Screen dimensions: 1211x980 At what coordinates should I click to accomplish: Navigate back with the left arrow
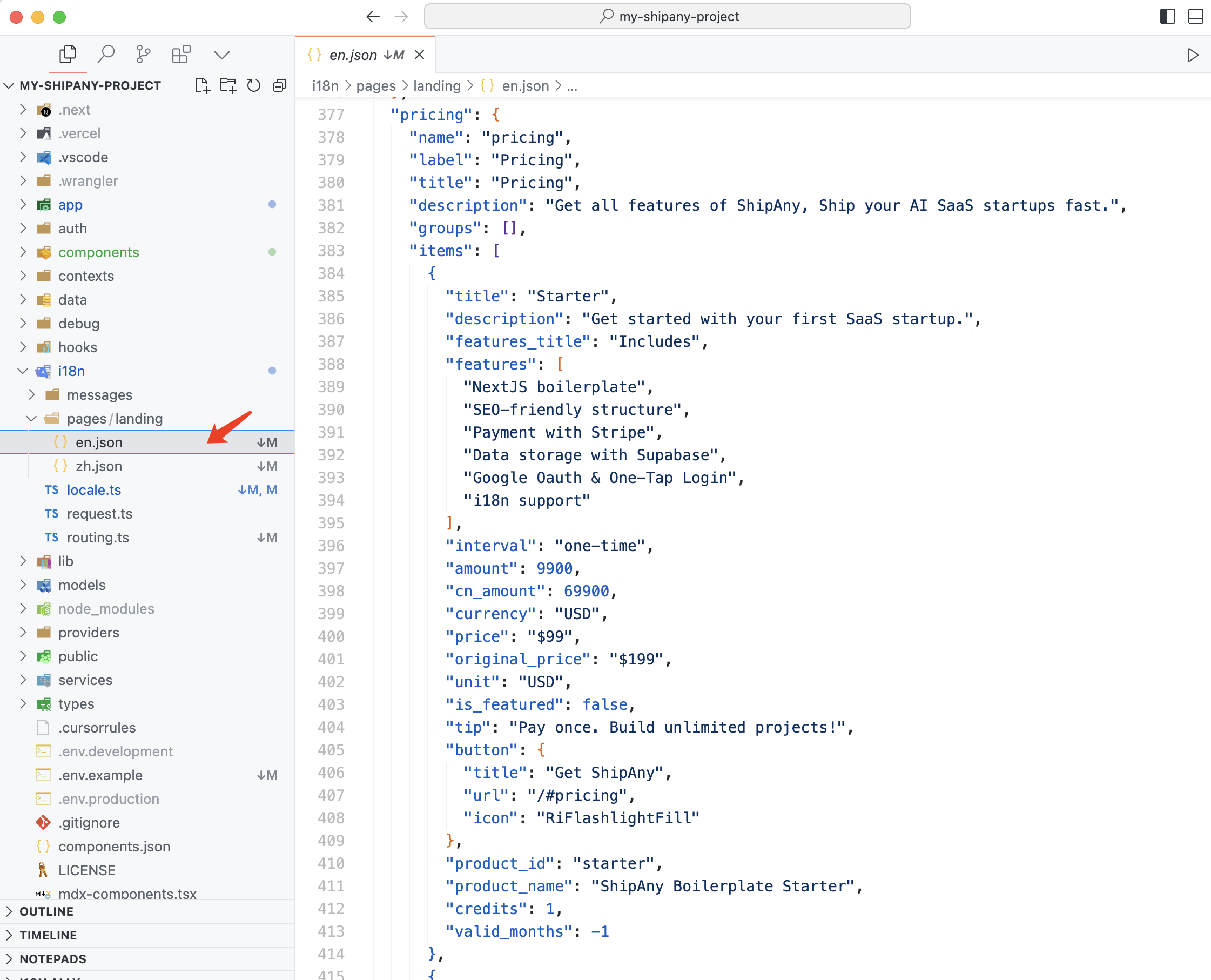[x=373, y=16]
